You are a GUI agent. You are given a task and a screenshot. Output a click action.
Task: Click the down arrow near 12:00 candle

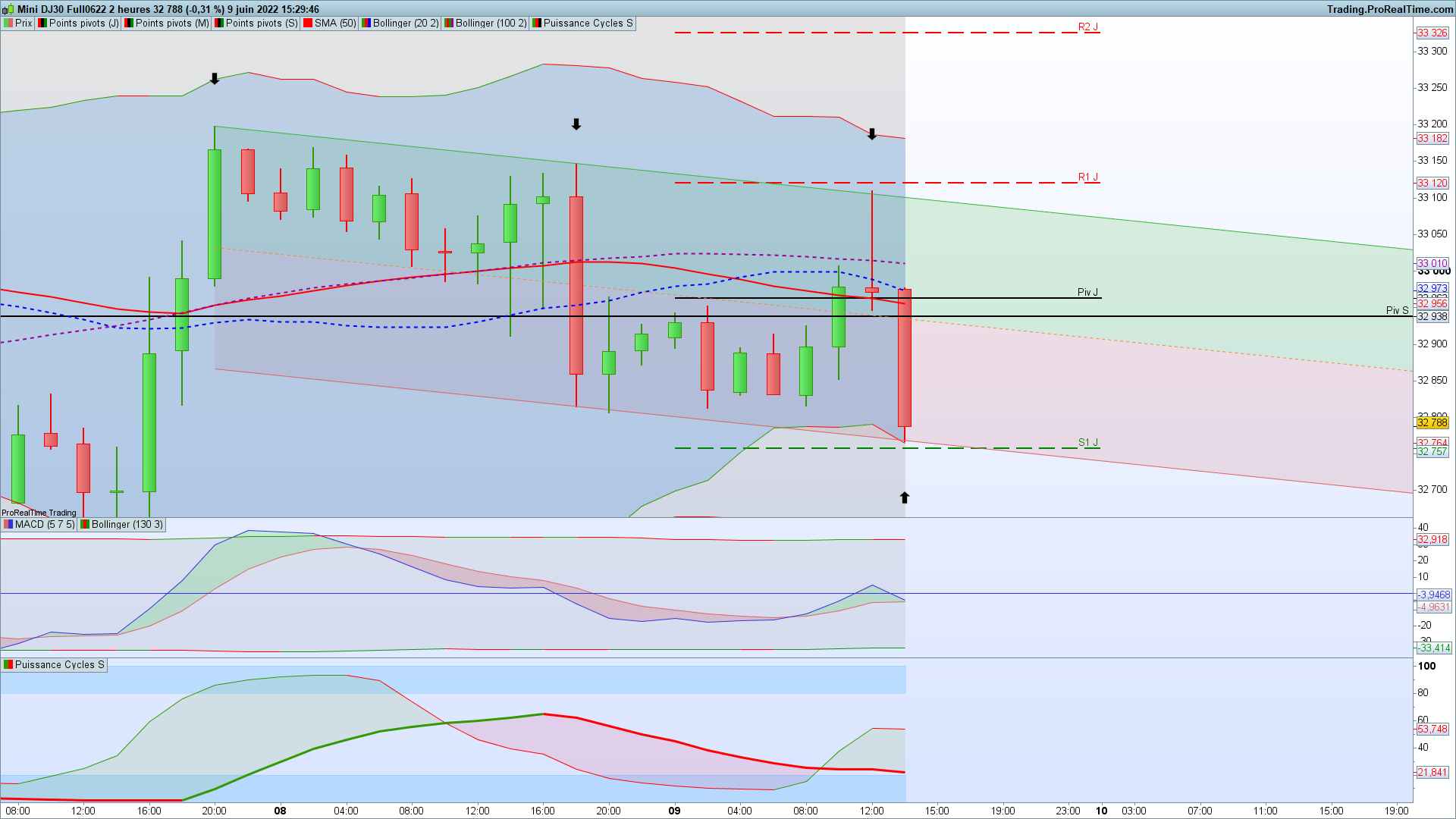coord(872,134)
